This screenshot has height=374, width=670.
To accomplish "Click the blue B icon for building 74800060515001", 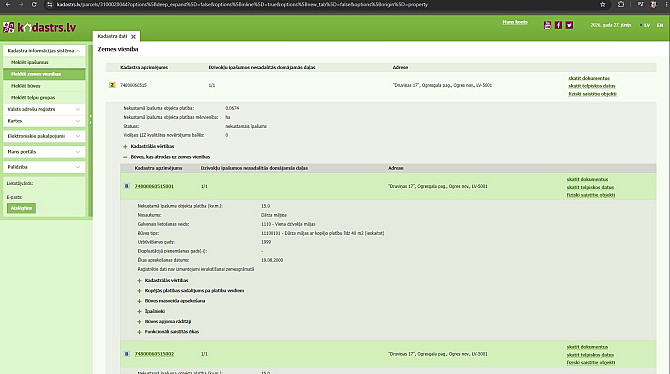I will click(x=126, y=186).
